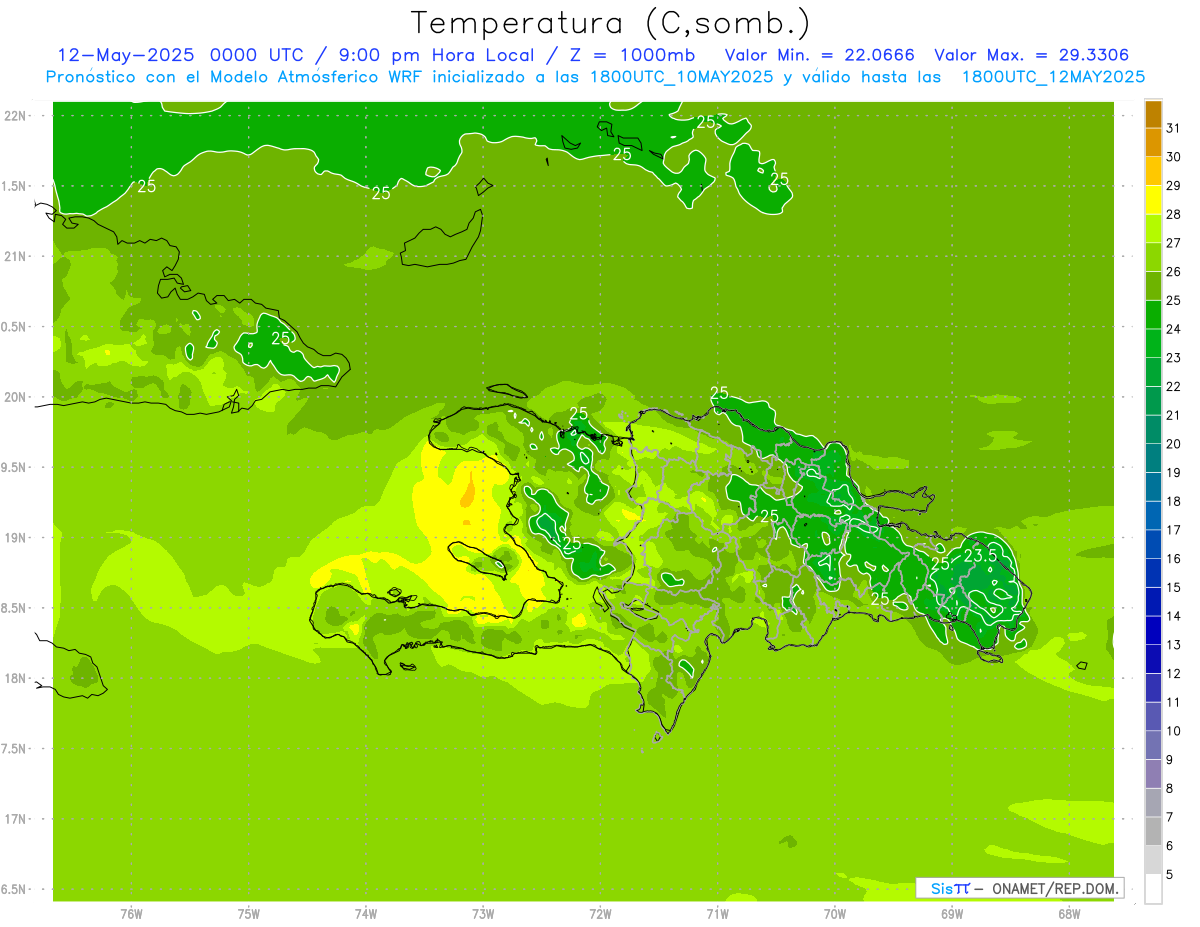Click the "6.5N" latitude label
Screen dimensions: 1200x927
click(x=15, y=889)
